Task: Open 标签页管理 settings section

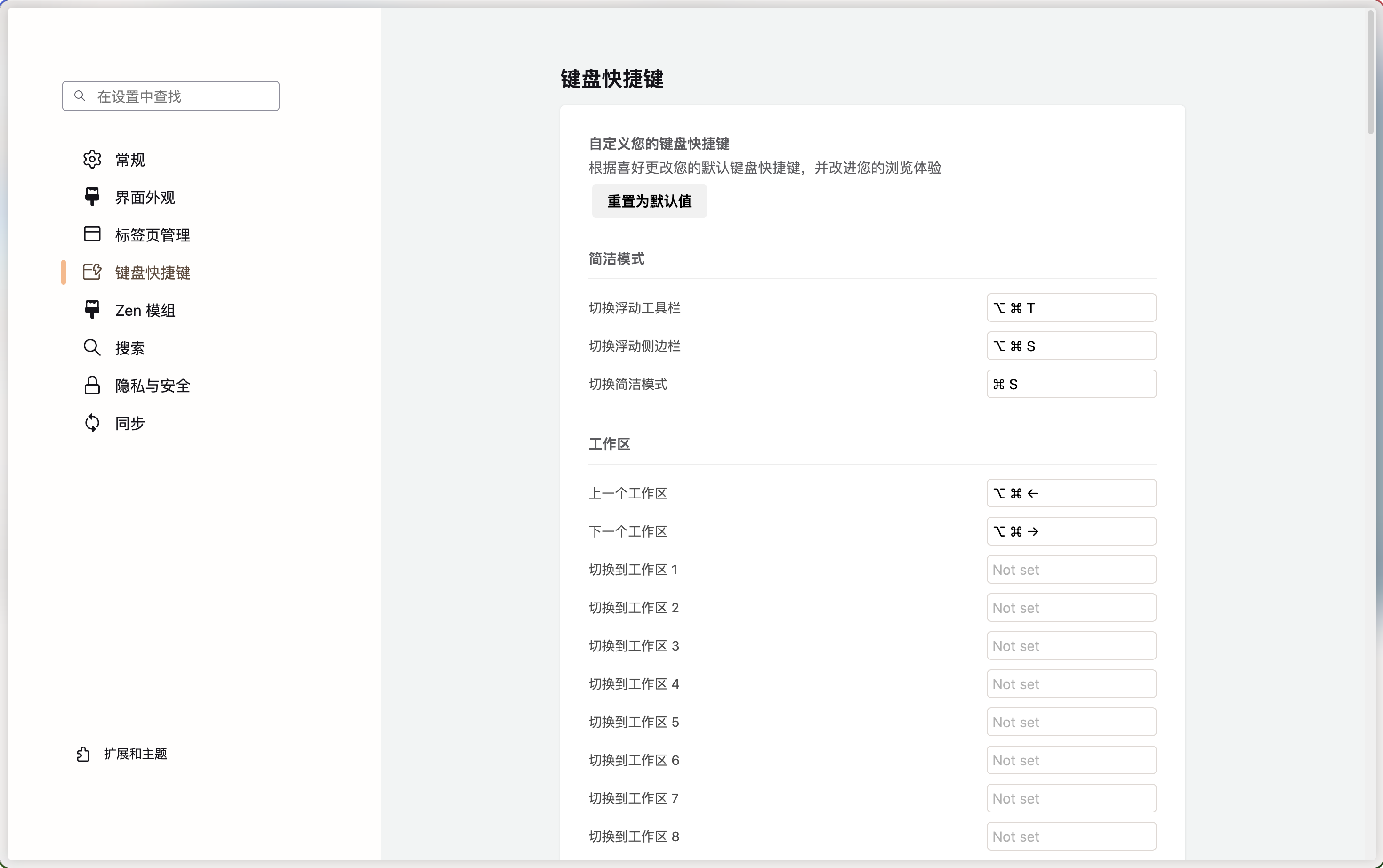Action: pos(152,235)
